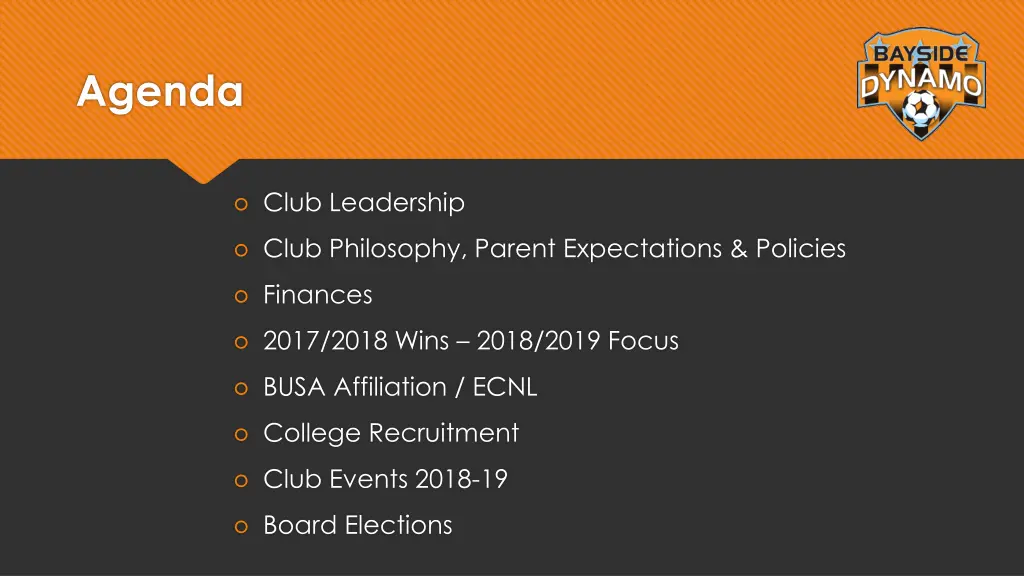Click the Club Leadership bullet circle
1024x576 pixels.
[x=241, y=204]
